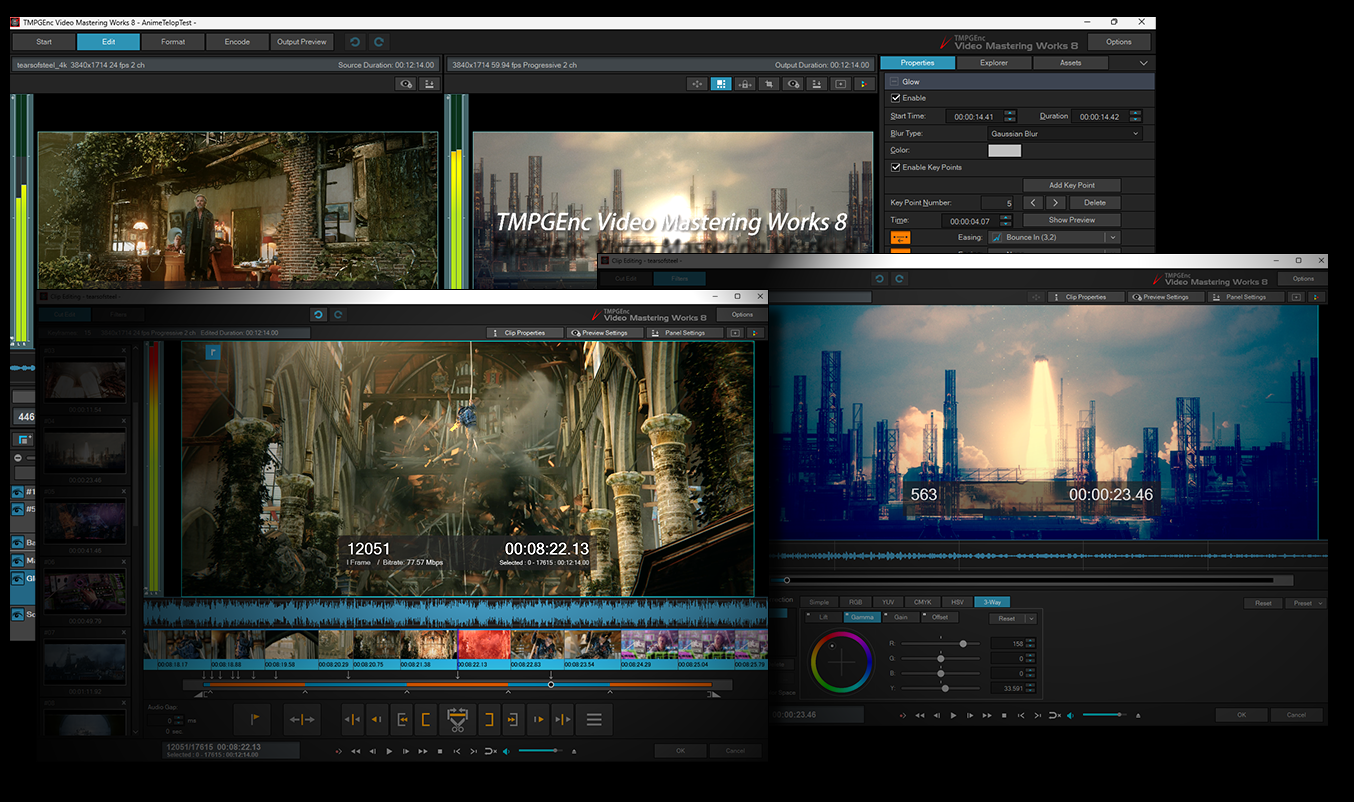
Task: Collapse the Glow section
Action: click(892, 82)
